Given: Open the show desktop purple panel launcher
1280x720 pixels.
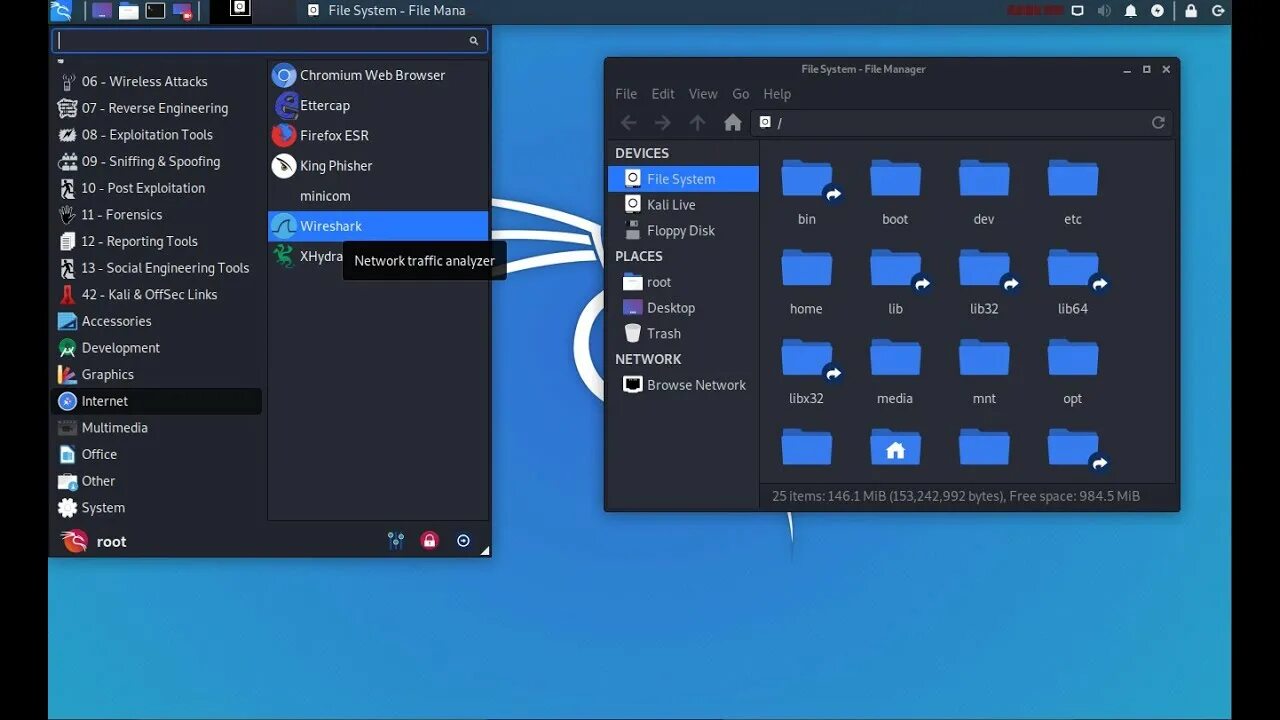Looking at the screenshot, I should 102,11.
